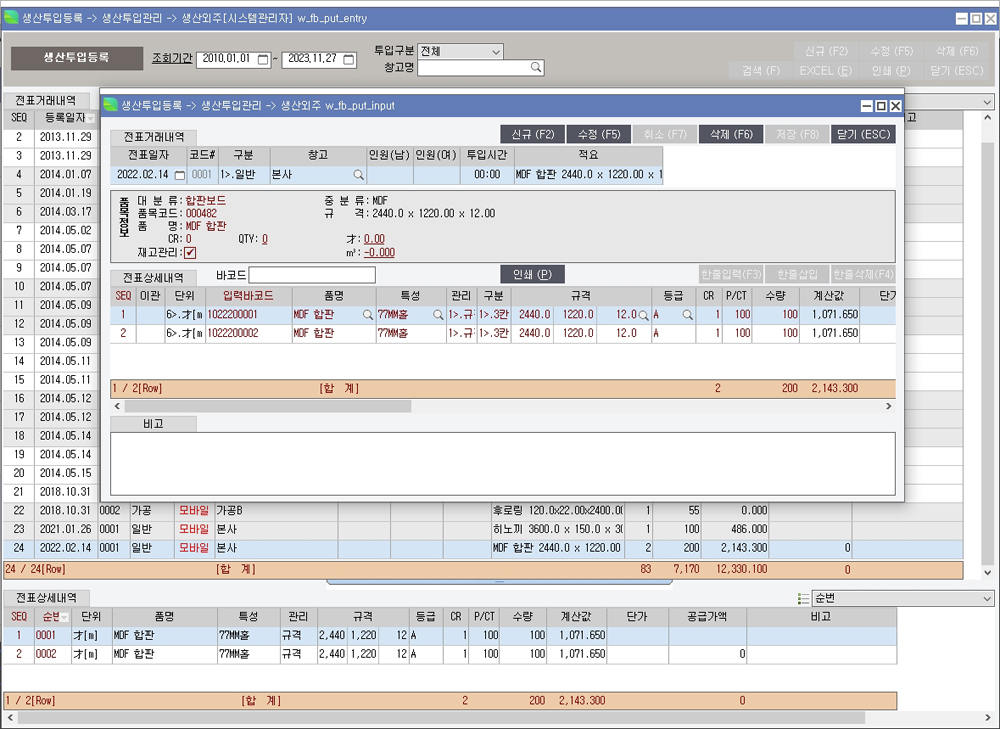Click 등급 lookup magnifier in detail row 1
This screenshot has width=1000, height=729.
point(688,315)
